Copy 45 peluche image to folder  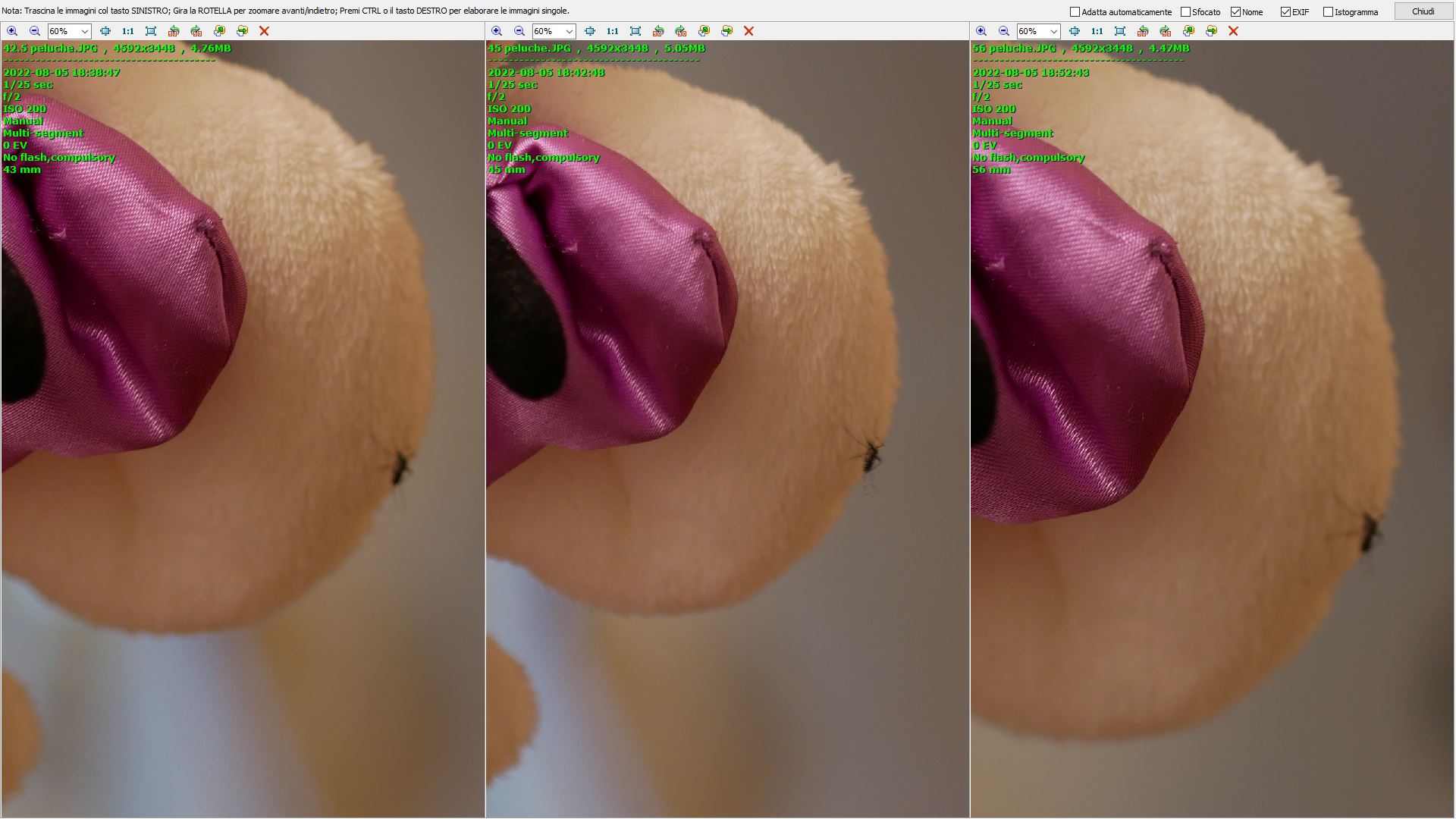(704, 31)
